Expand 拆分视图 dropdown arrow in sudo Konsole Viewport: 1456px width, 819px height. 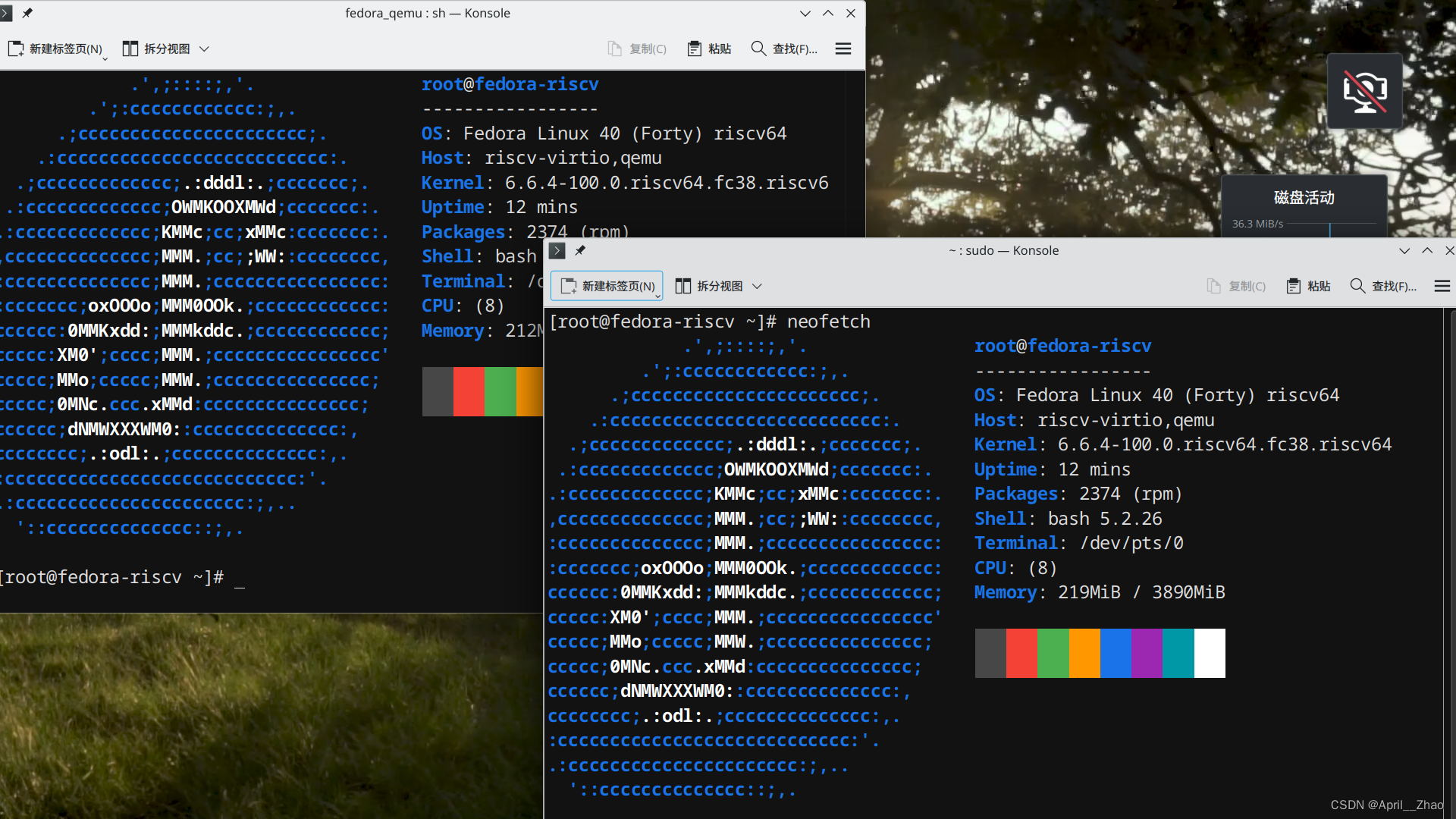point(757,286)
